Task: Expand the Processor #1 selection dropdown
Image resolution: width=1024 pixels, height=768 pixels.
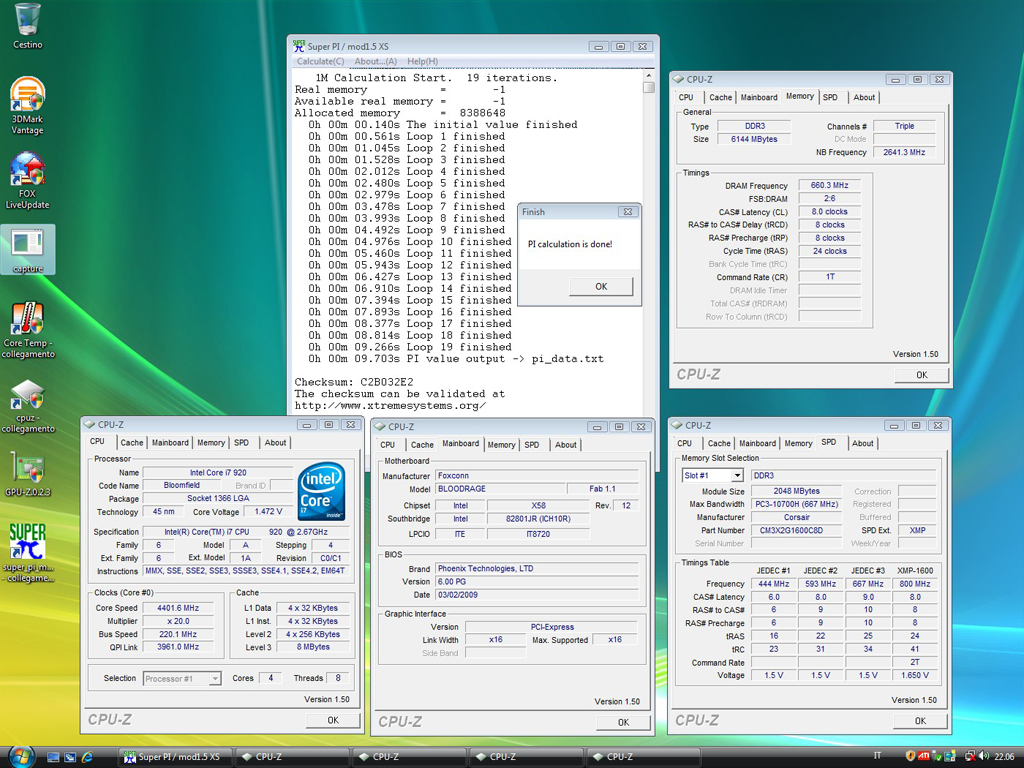Action: (215, 679)
